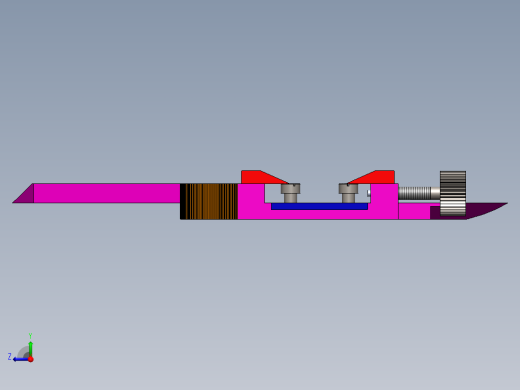The width and height of the screenshot is (520, 390).
Task: Select the long magenta handle bar
Action: [x=107, y=193]
